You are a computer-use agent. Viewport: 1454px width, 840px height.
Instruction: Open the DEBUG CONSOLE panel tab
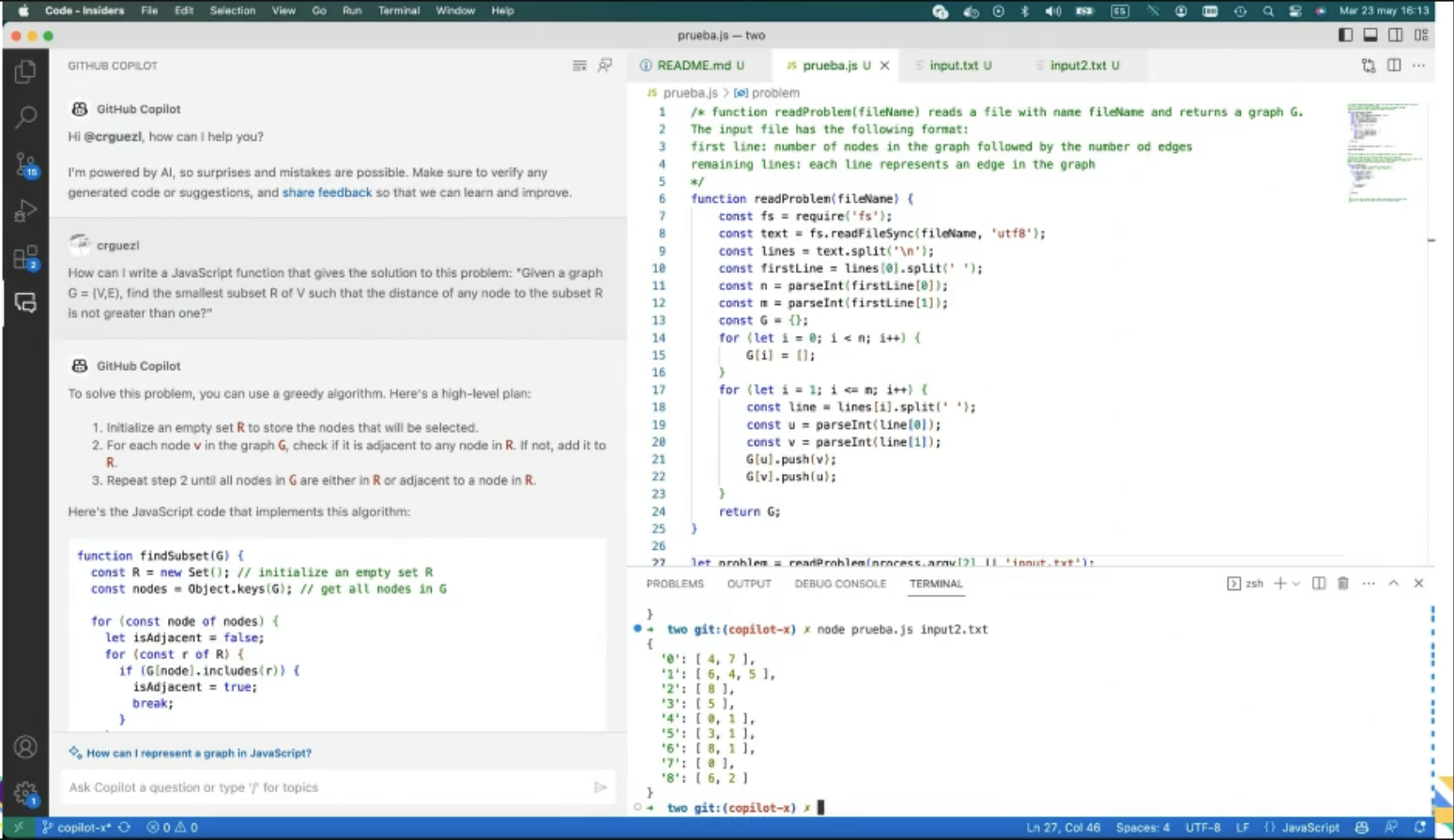click(840, 584)
